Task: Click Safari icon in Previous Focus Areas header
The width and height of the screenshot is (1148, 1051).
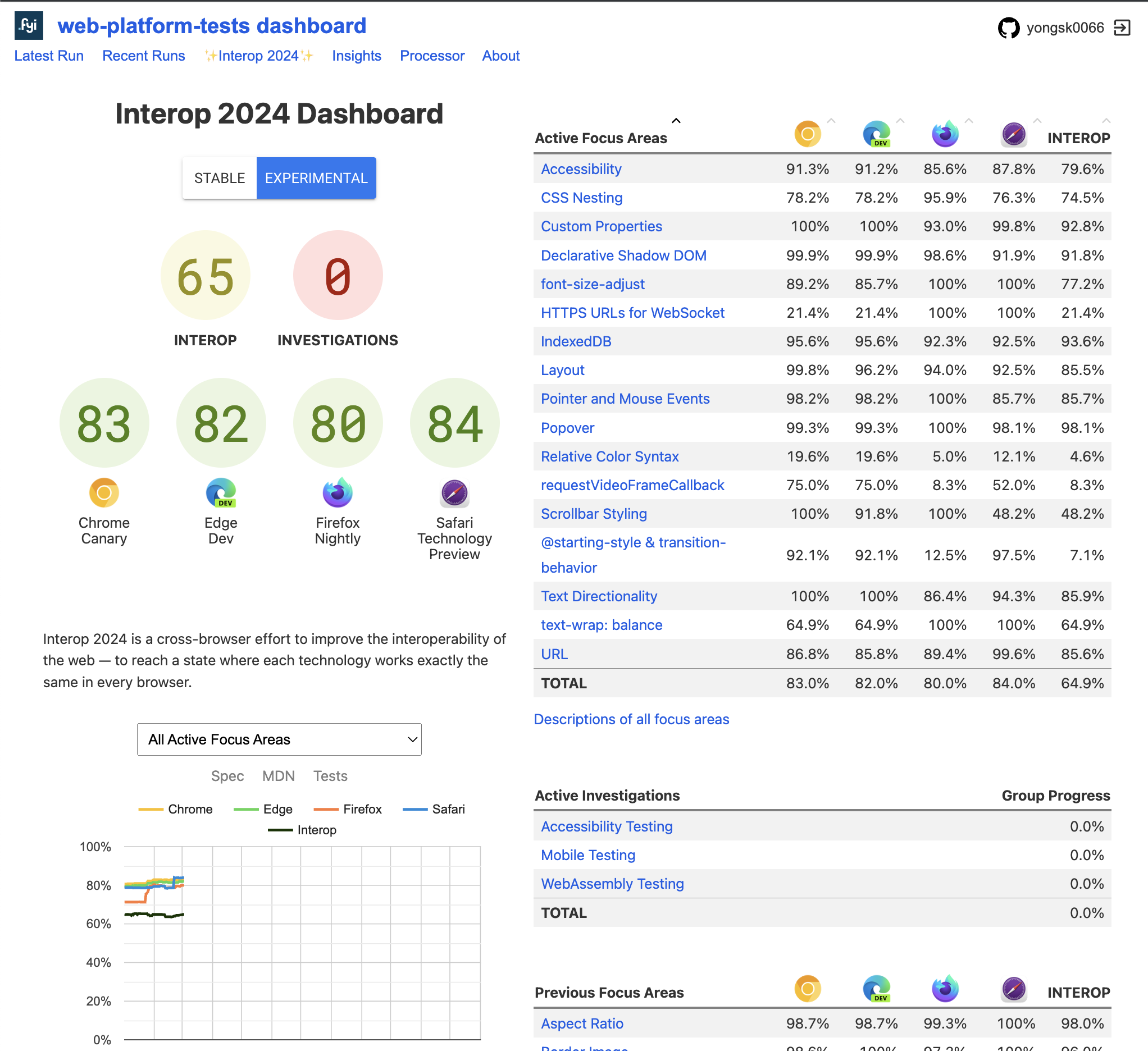Action: point(1014,989)
